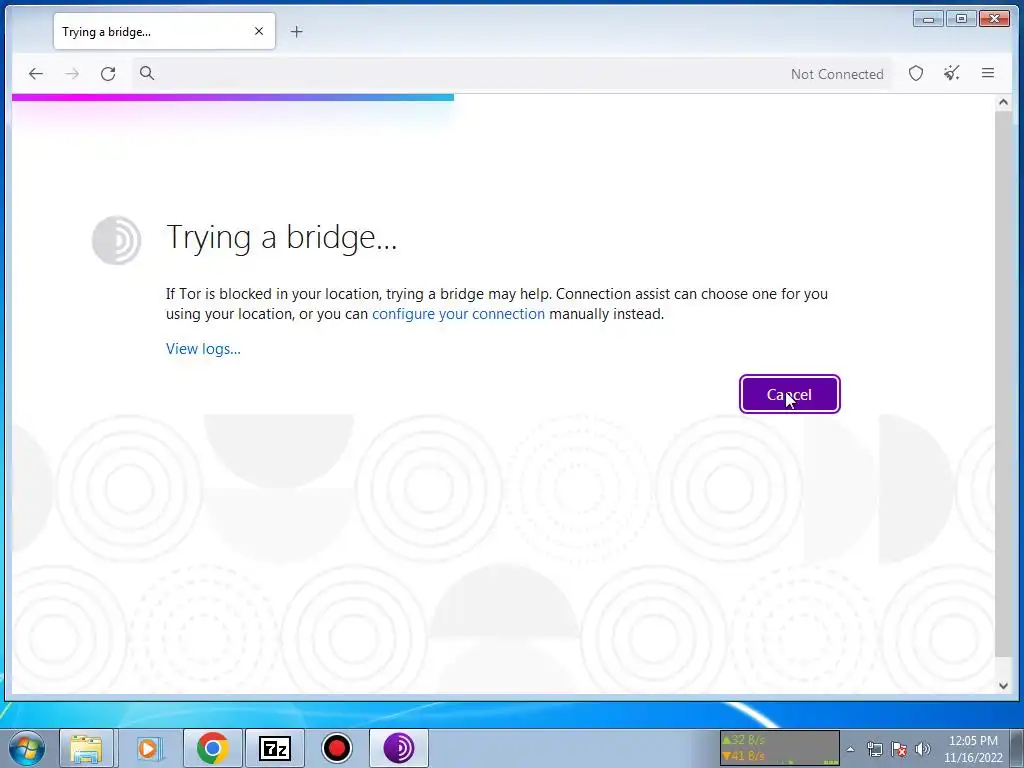Viewport: 1024px width, 768px height.
Task: Click the vertical scrollbar thumb
Action: (1003, 384)
